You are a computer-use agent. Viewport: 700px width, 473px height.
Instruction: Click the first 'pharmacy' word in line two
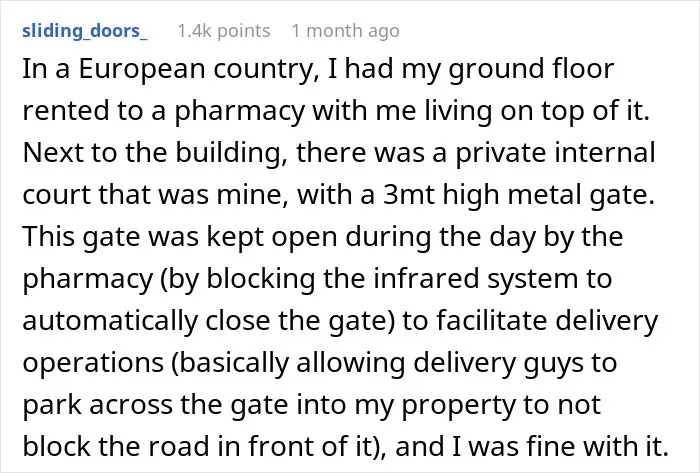pyautogui.click(x=240, y=112)
